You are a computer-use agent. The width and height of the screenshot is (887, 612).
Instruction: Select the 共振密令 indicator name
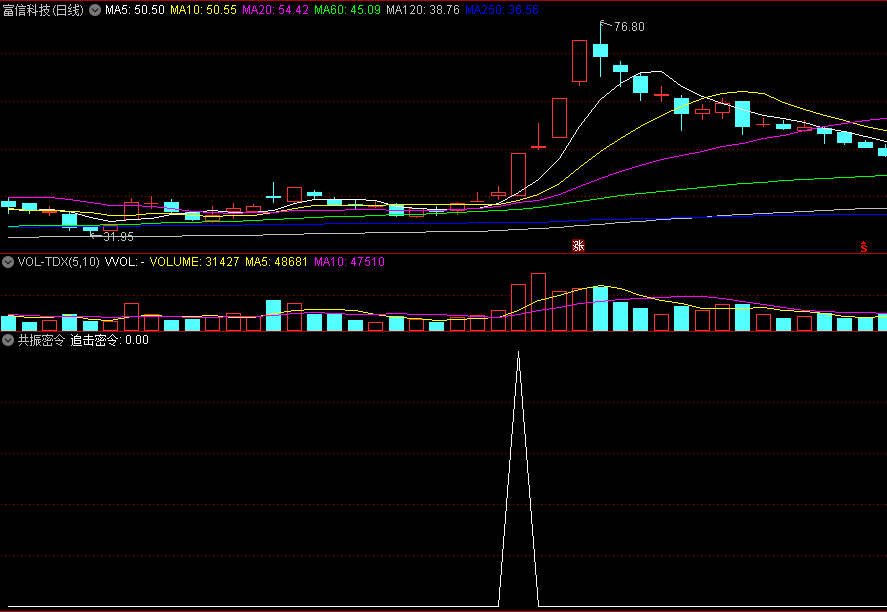point(41,340)
